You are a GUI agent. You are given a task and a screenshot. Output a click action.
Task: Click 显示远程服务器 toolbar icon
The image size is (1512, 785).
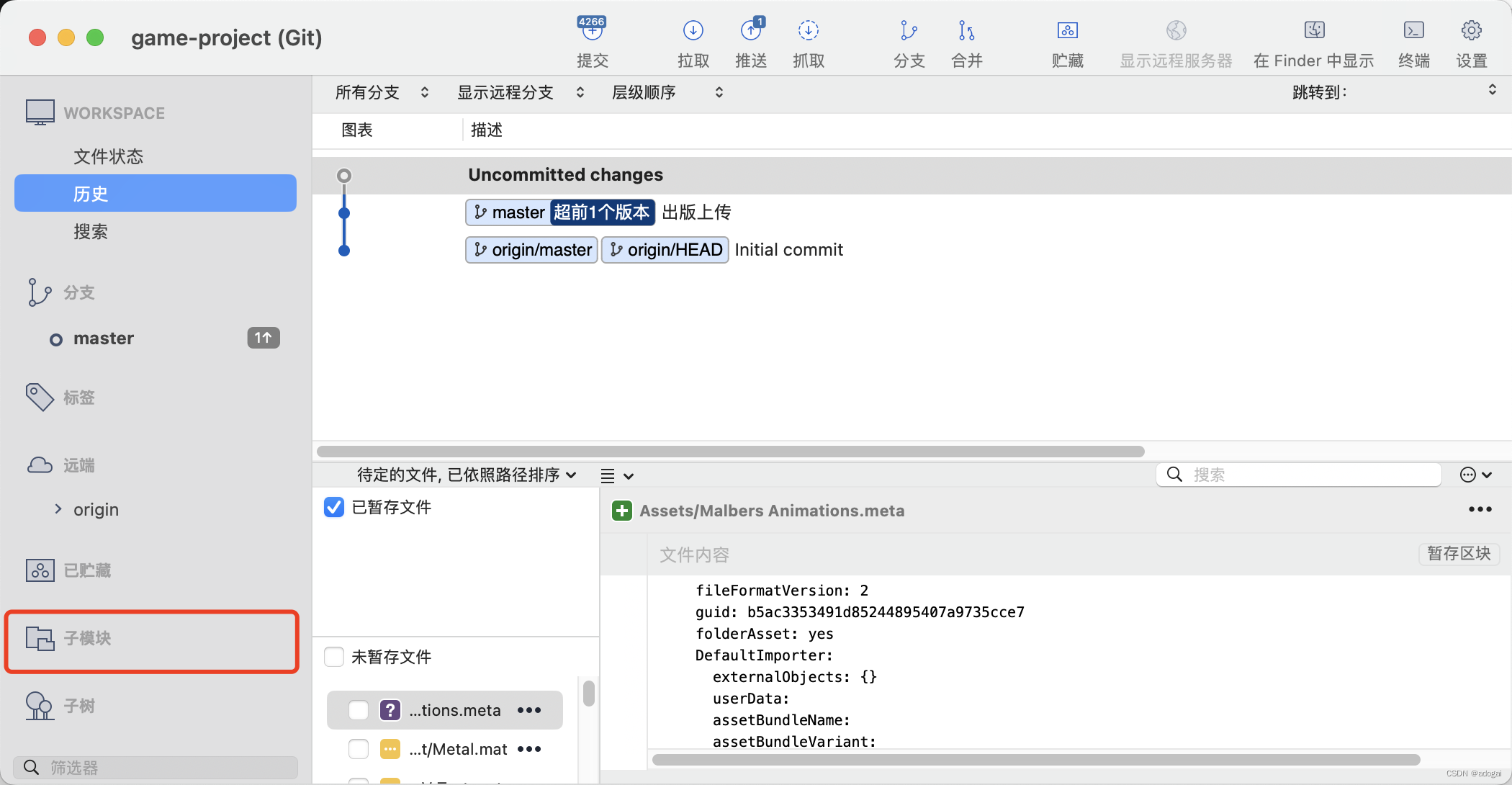(1176, 30)
